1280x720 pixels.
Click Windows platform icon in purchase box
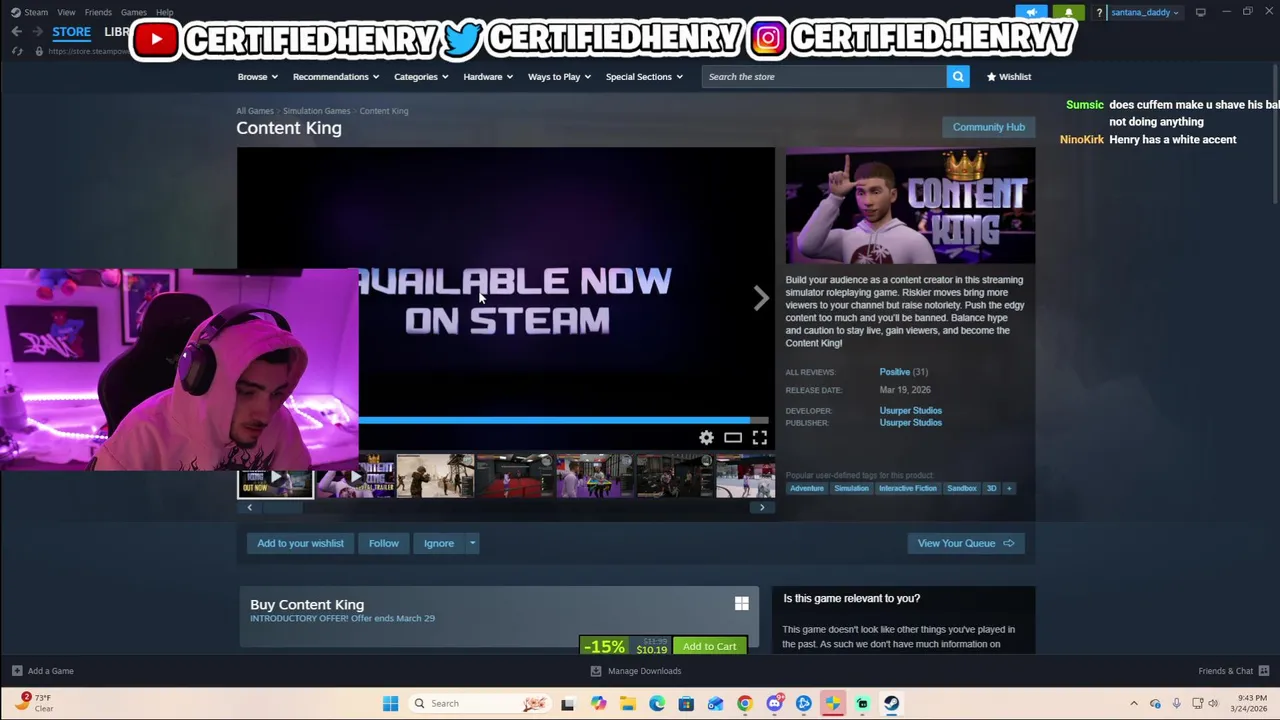(x=742, y=604)
